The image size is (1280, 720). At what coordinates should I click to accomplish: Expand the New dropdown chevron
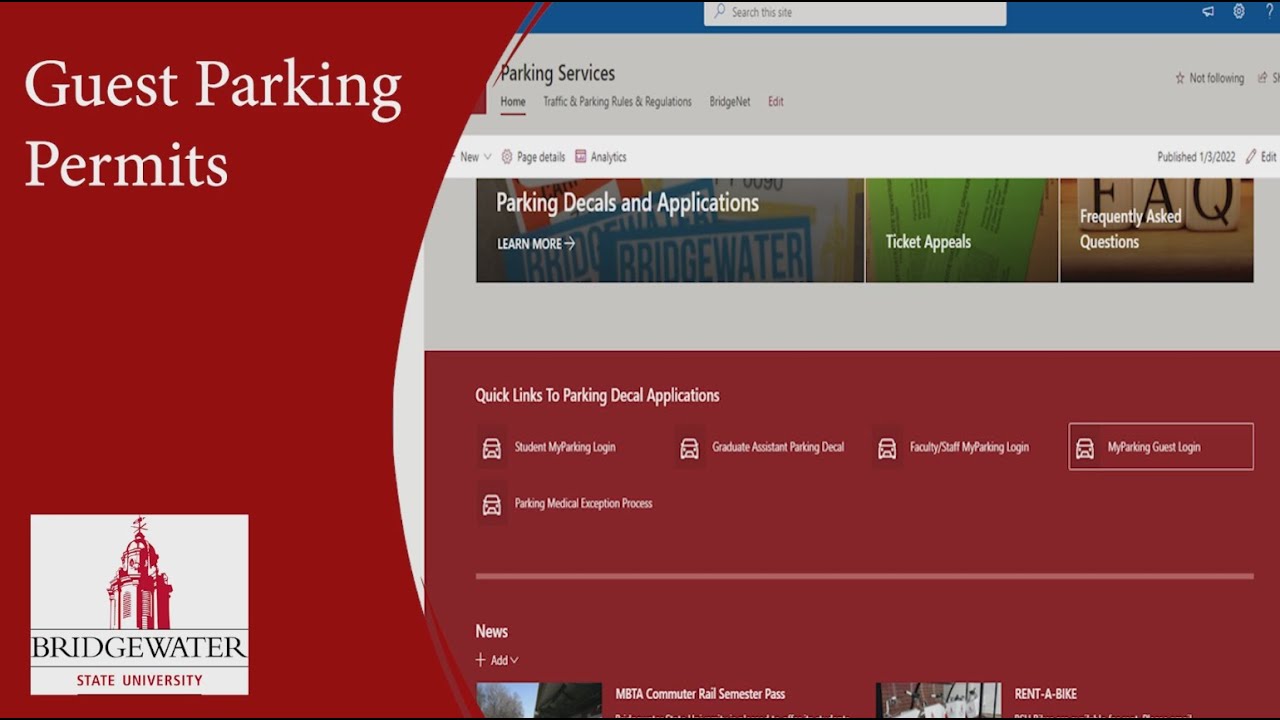pos(488,157)
